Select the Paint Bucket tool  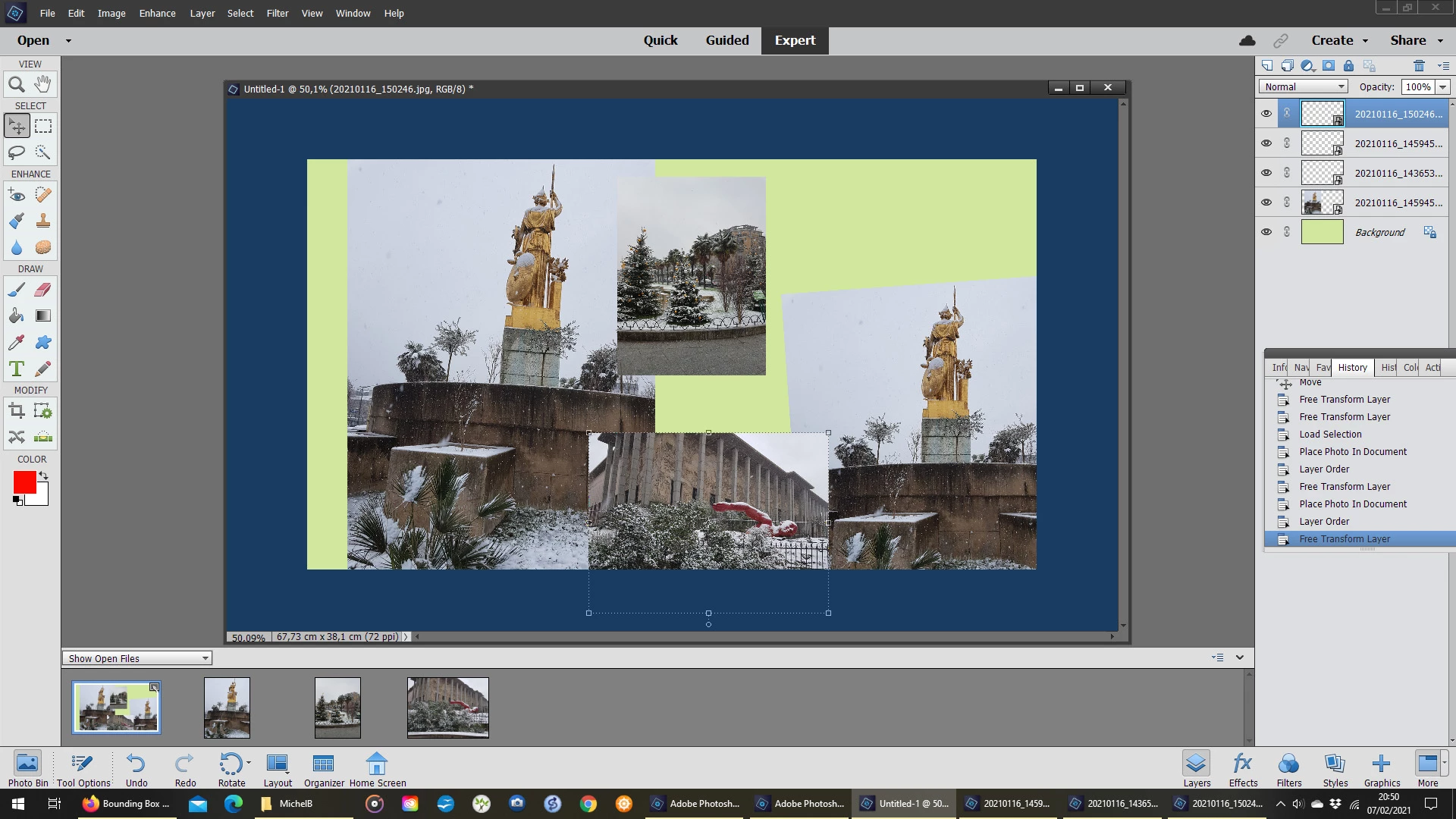pyautogui.click(x=16, y=316)
